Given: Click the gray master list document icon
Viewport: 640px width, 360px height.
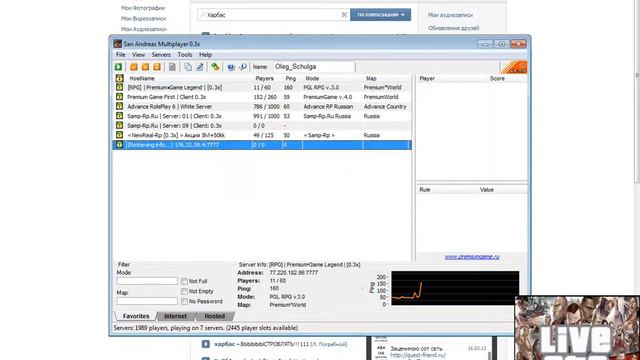Looking at the screenshot, I should [172, 67].
